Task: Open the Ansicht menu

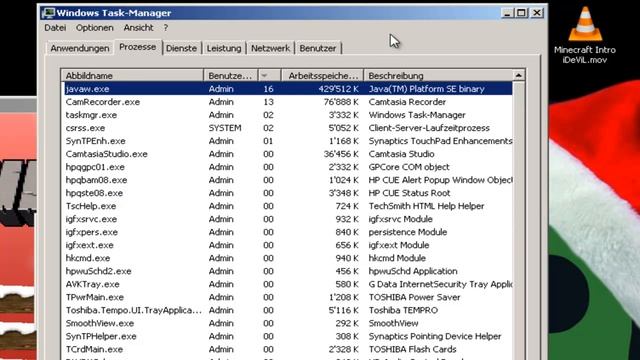Action: tap(138, 28)
